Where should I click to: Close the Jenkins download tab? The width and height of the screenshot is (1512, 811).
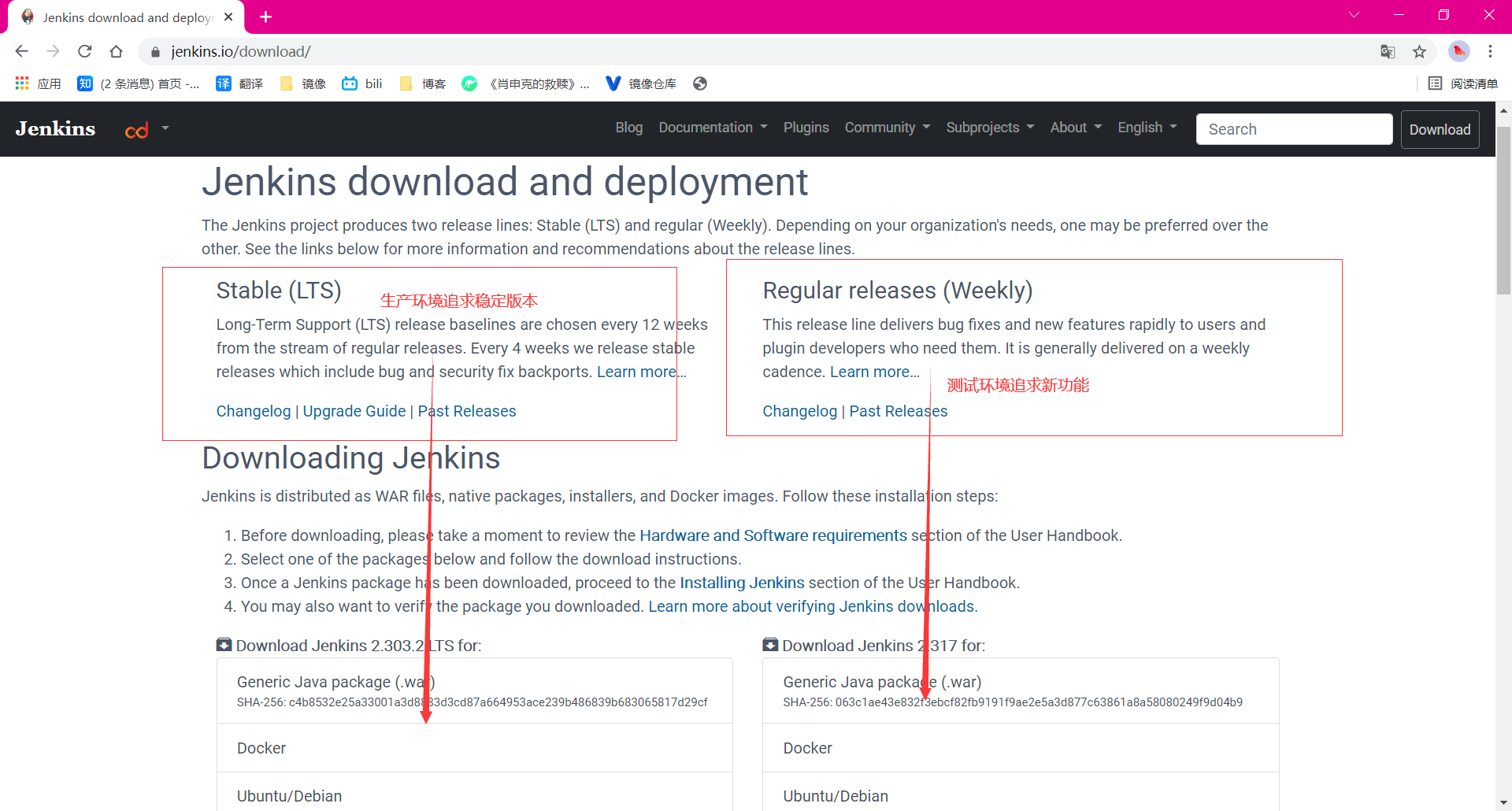pyautogui.click(x=228, y=17)
